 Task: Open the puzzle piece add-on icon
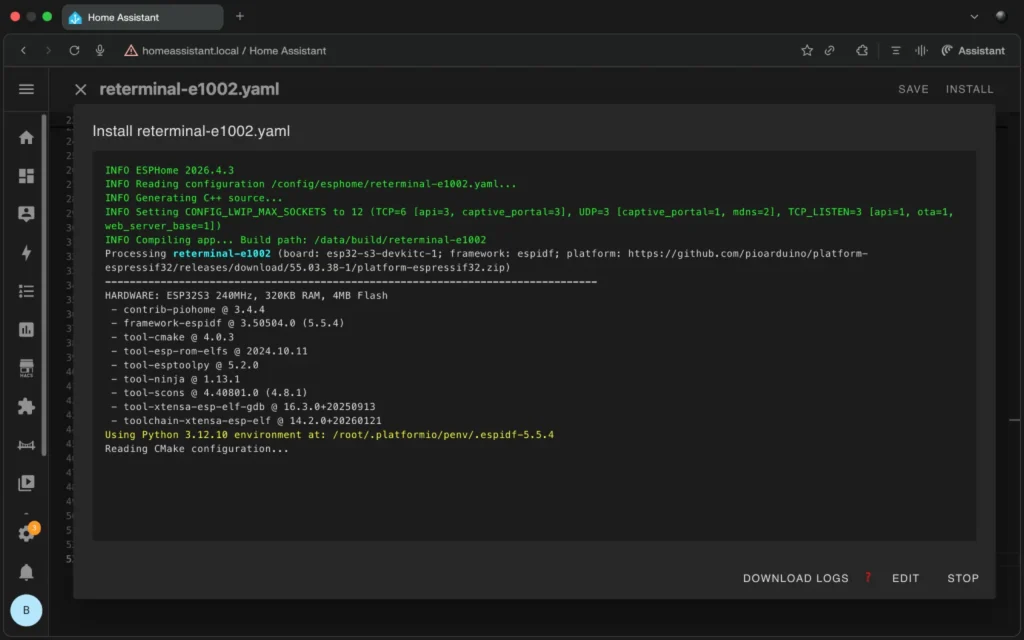coord(26,406)
